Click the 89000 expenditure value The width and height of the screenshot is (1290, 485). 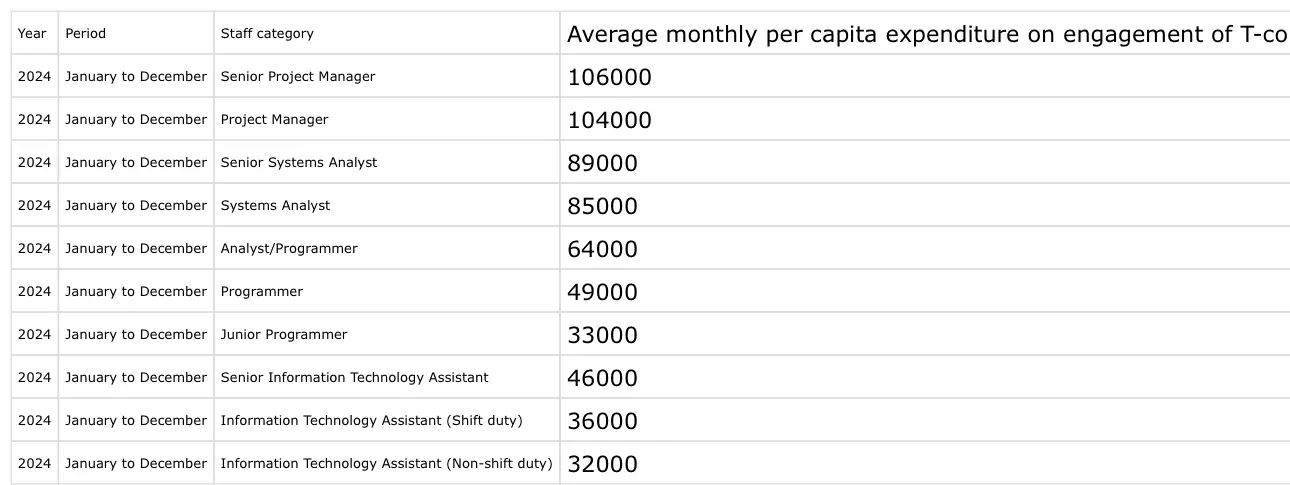[602, 163]
